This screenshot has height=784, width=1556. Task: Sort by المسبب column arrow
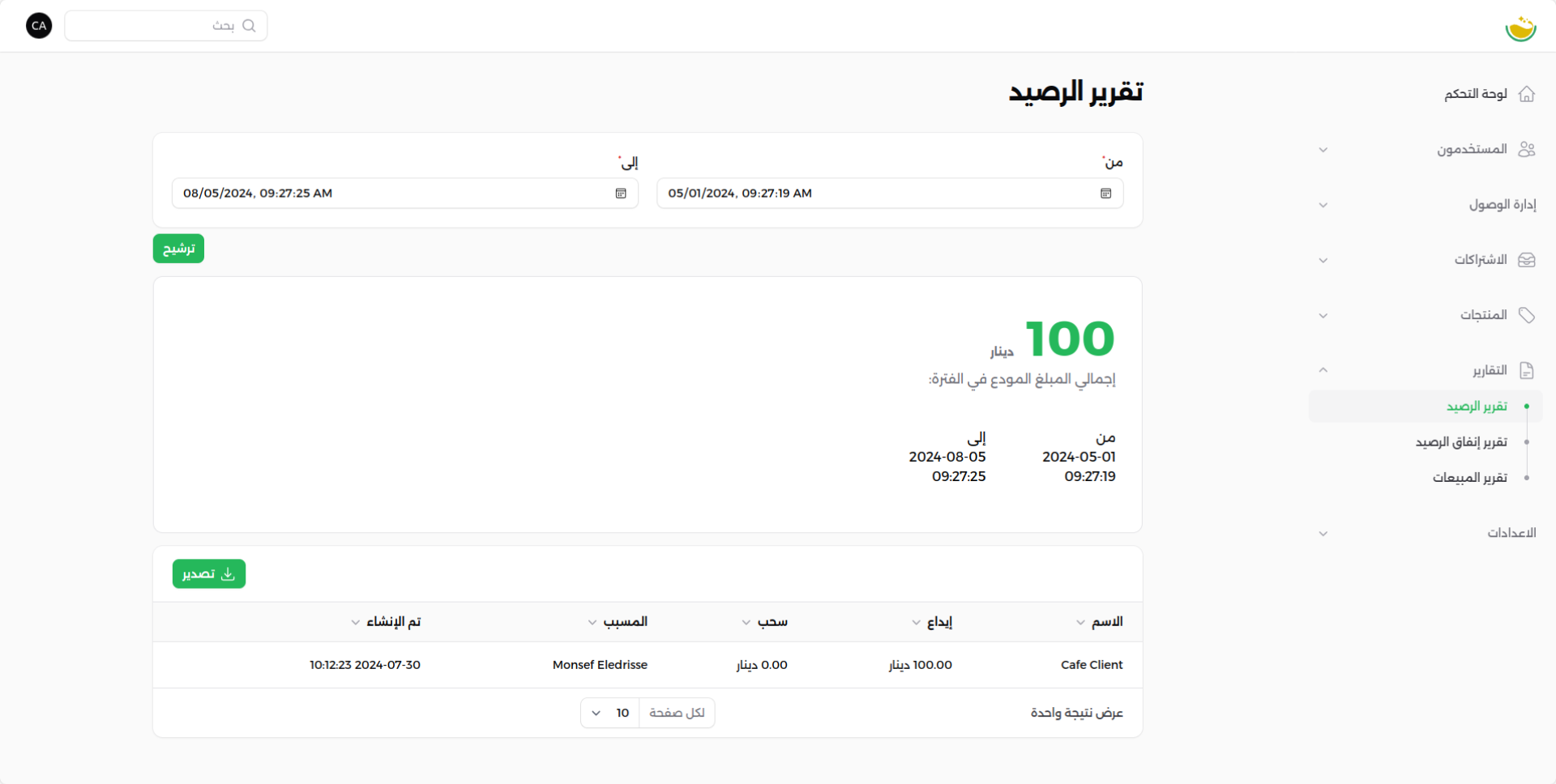tap(592, 622)
